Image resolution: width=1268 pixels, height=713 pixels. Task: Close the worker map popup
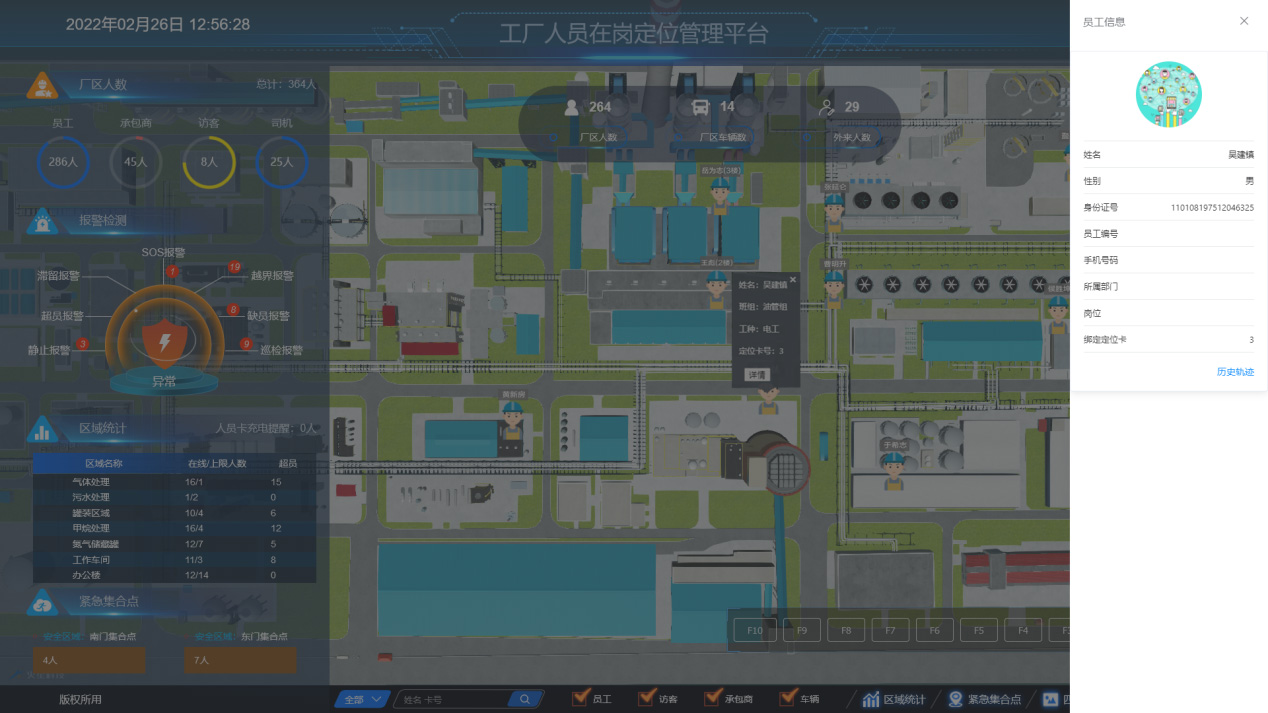[x=793, y=280]
